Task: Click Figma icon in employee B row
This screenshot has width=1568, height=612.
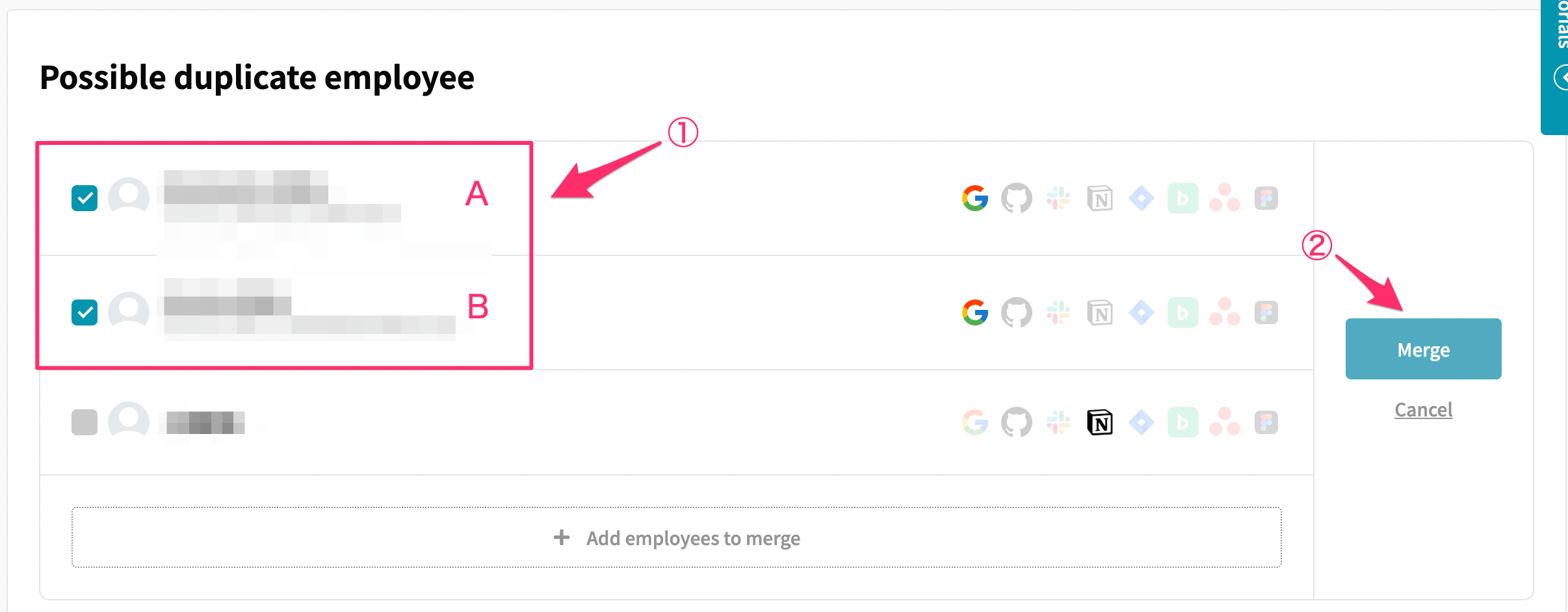Action: point(1266,312)
